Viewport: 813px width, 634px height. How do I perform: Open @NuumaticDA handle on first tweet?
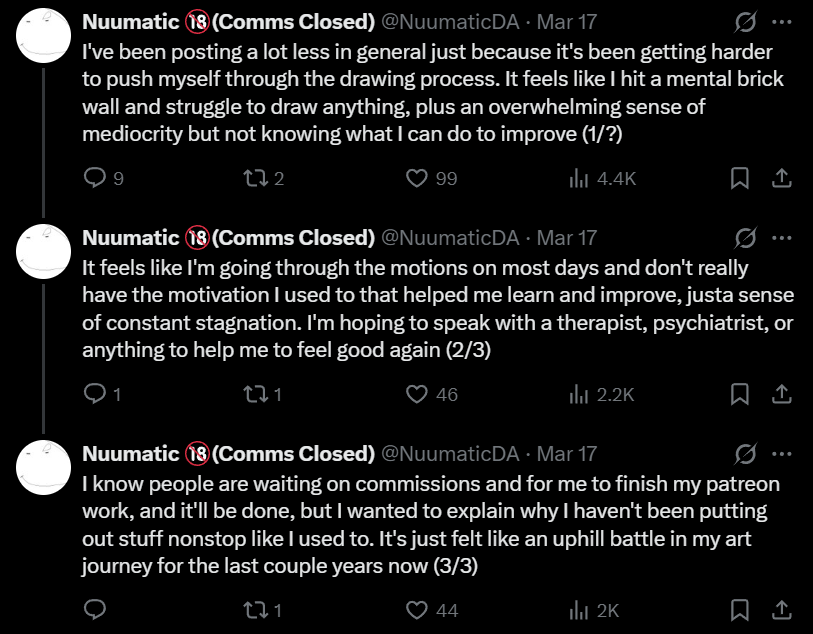pos(451,21)
